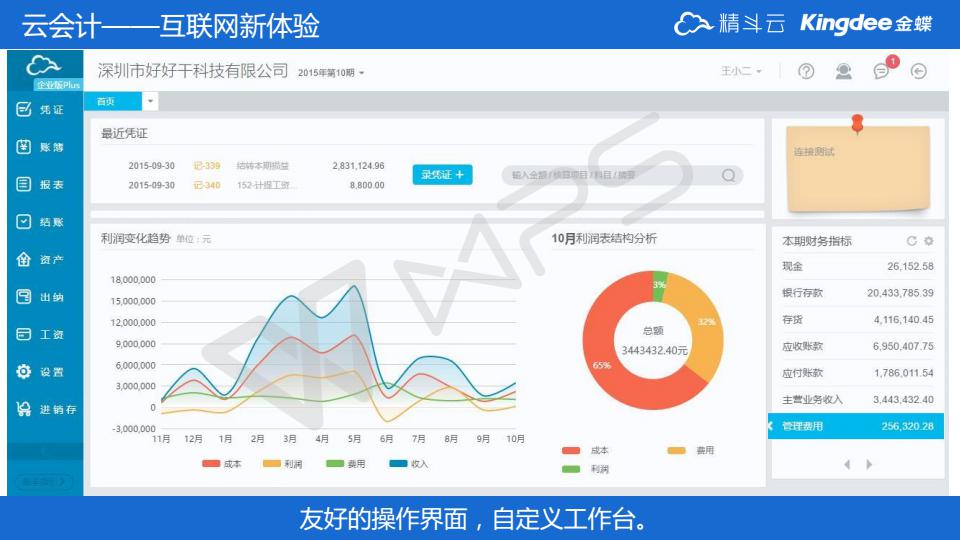Refresh the 本期财务指标 panel
This screenshot has width=960, height=540.
911,241
